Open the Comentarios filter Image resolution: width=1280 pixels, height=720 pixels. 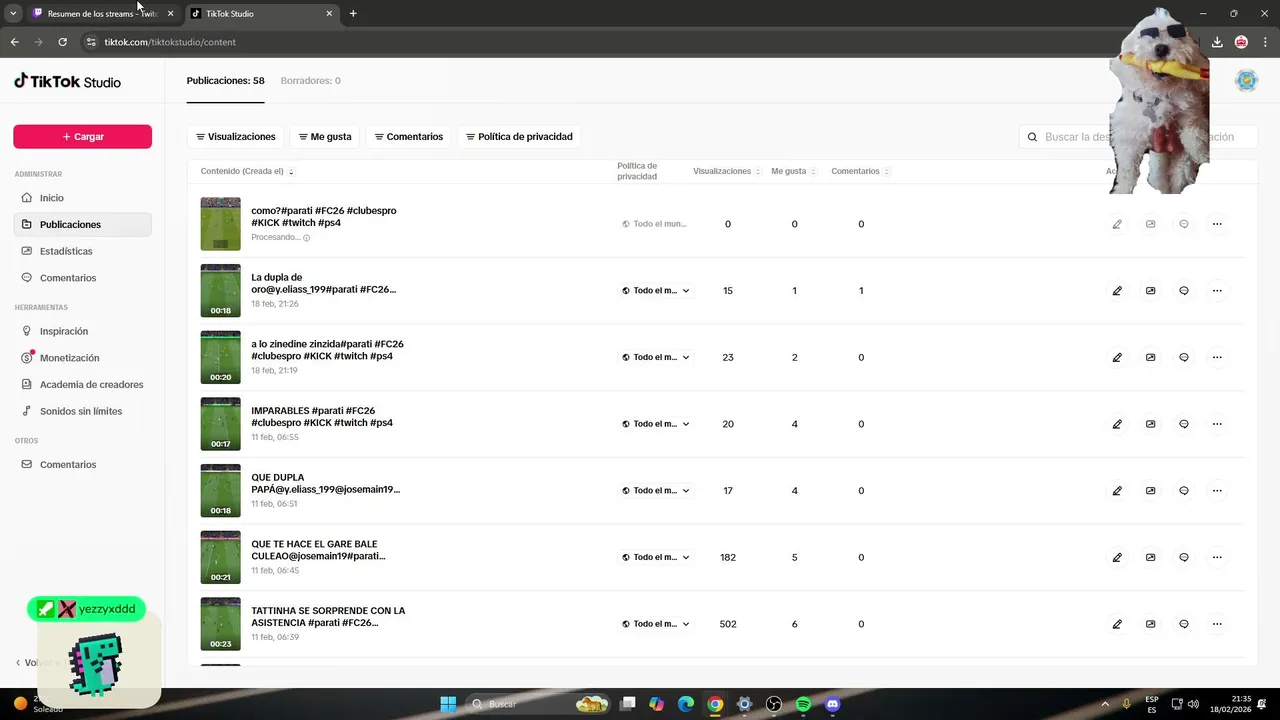click(409, 137)
